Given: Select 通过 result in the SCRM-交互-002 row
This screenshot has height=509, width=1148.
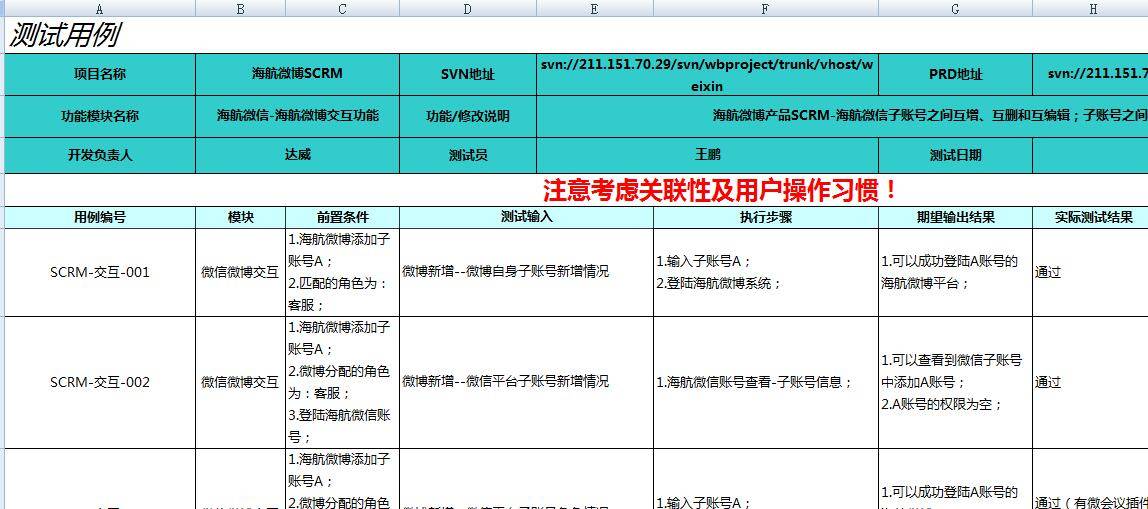Looking at the screenshot, I should click(1090, 382).
